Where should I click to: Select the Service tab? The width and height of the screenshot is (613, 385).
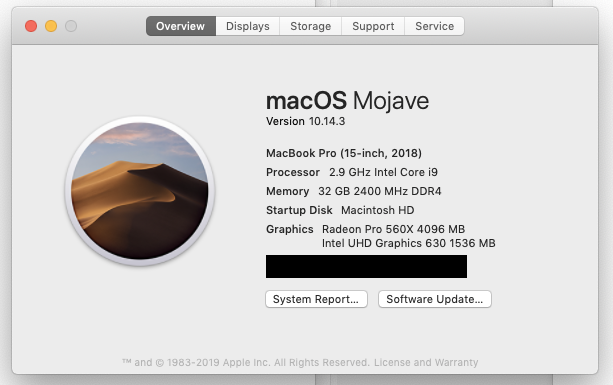click(434, 26)
